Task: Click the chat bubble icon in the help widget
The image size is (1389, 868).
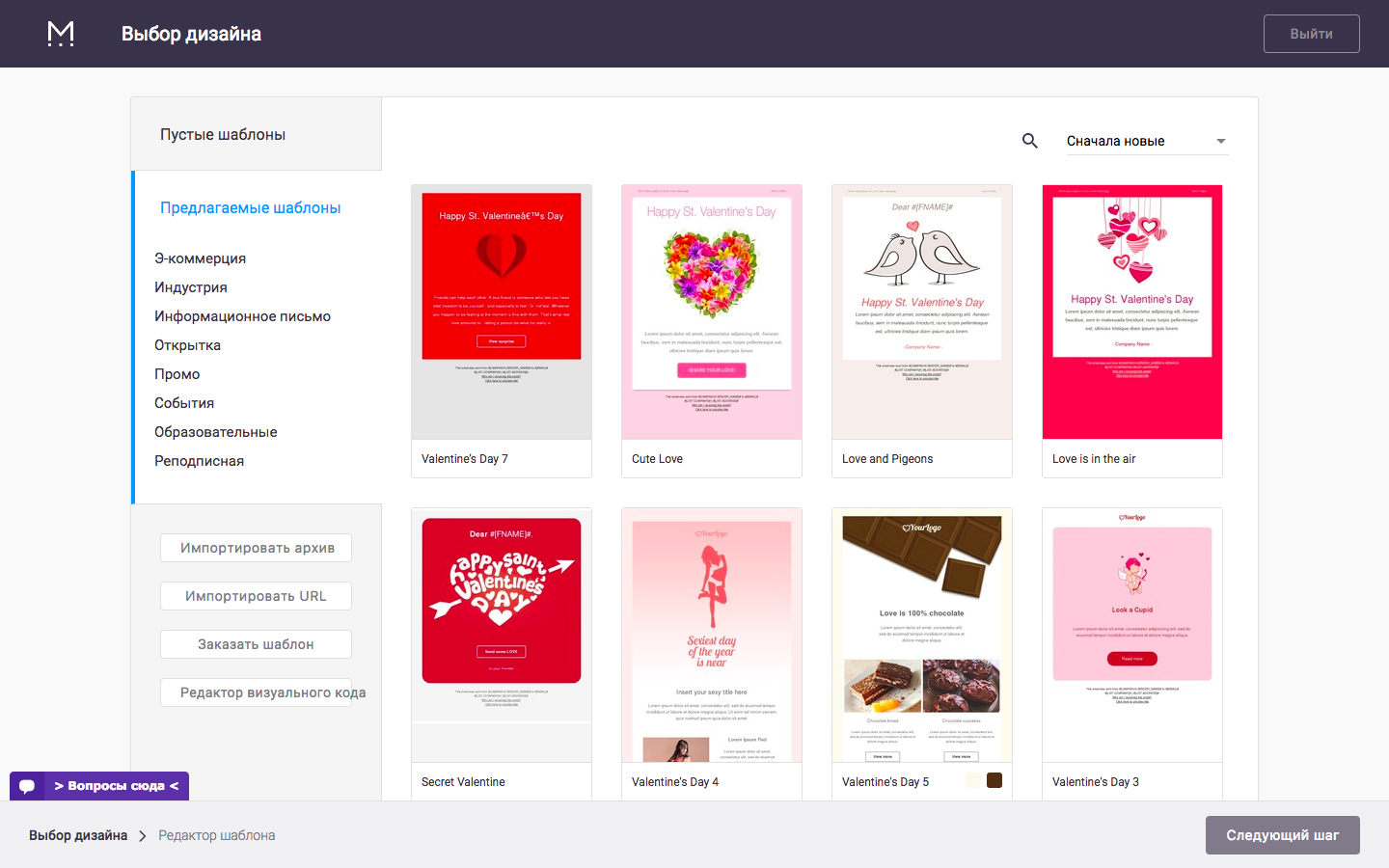Action: click(x=27, y=786)
